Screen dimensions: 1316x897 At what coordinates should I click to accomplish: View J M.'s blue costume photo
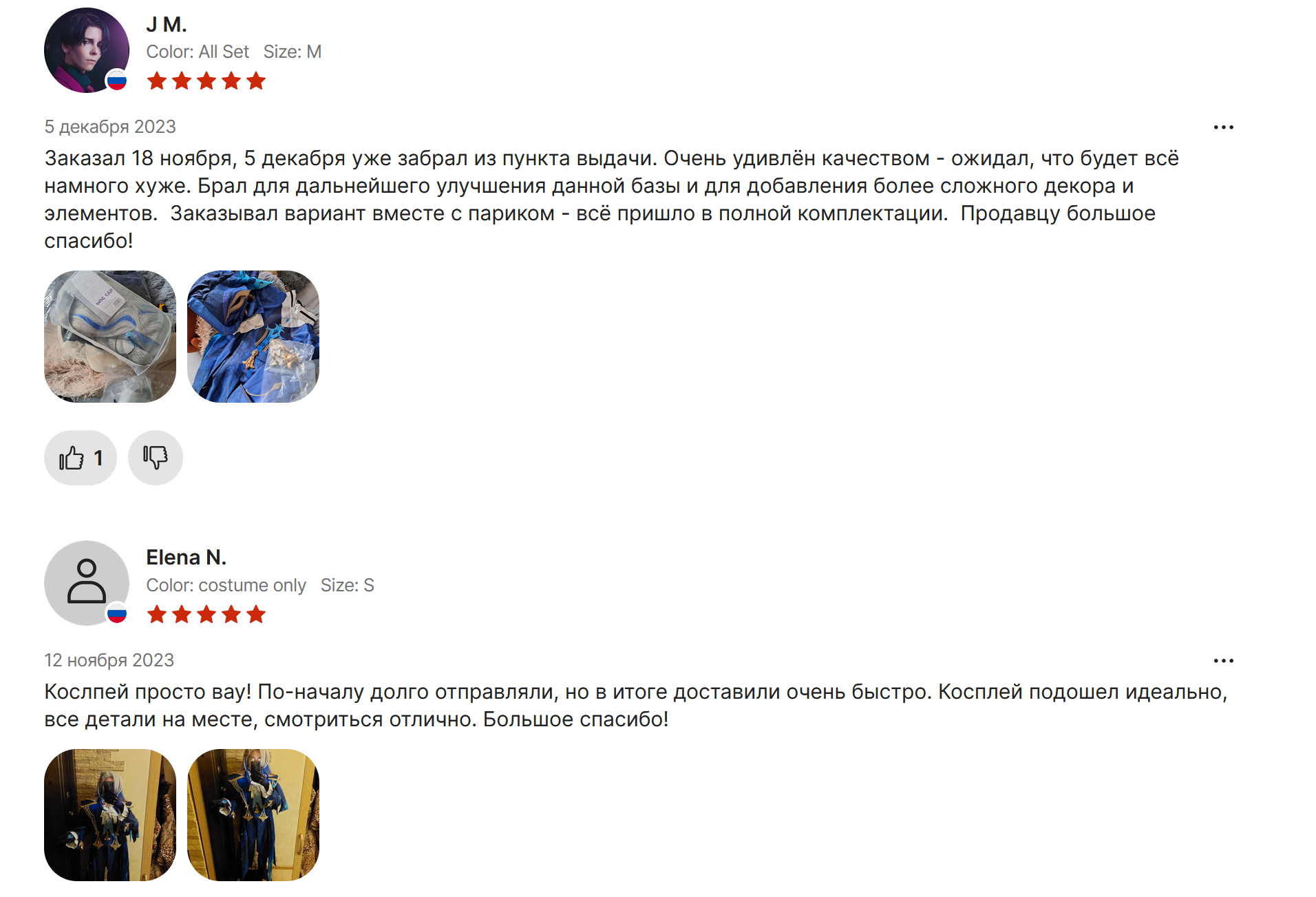(x=253, y=337)
